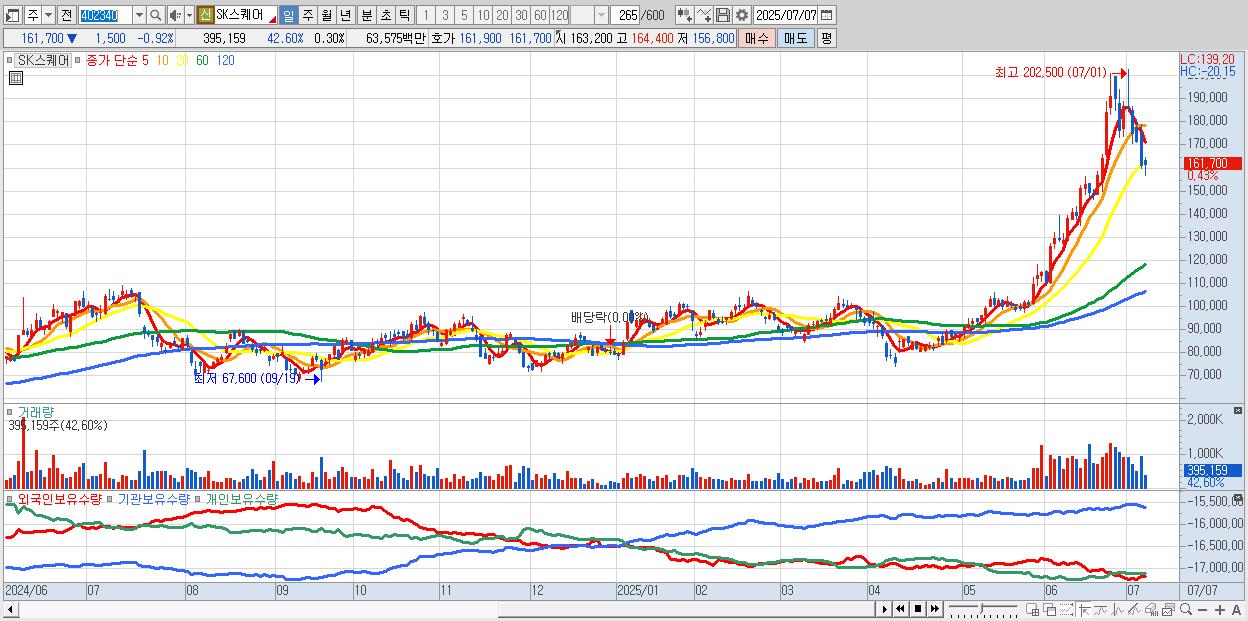Screen dimensions: 1248x621
Task: Select interval 30 button
Action: click(x=521, y=15)
